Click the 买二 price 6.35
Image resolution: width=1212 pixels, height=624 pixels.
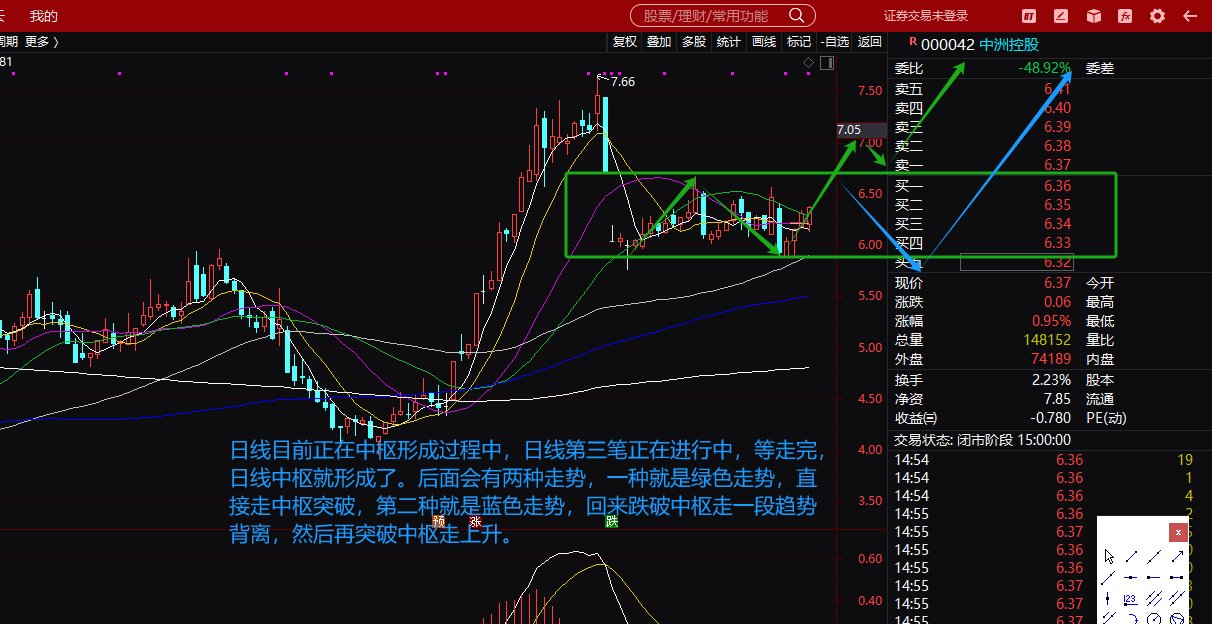point(1057,205)
